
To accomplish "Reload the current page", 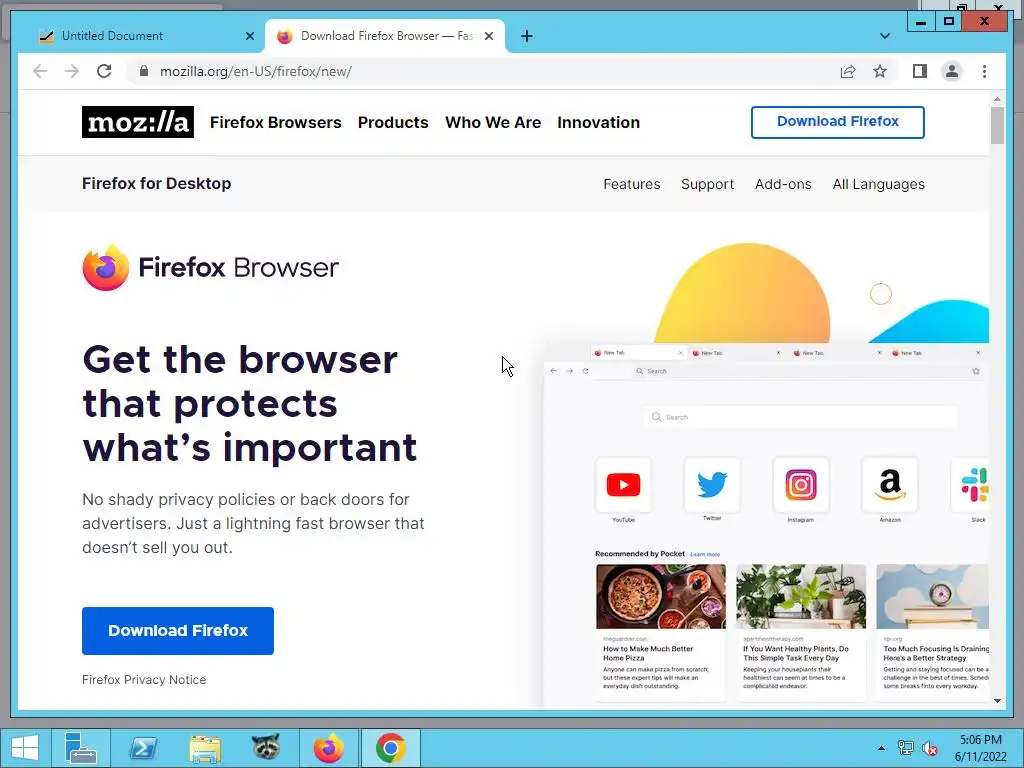I will (x=104, y=71).
